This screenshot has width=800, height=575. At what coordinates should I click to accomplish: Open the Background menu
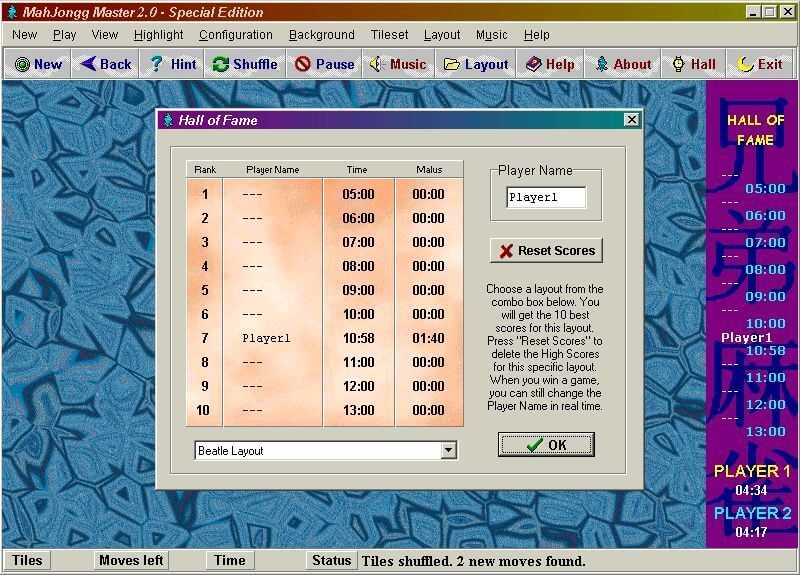pyautogui.click(x=321, y=35)
